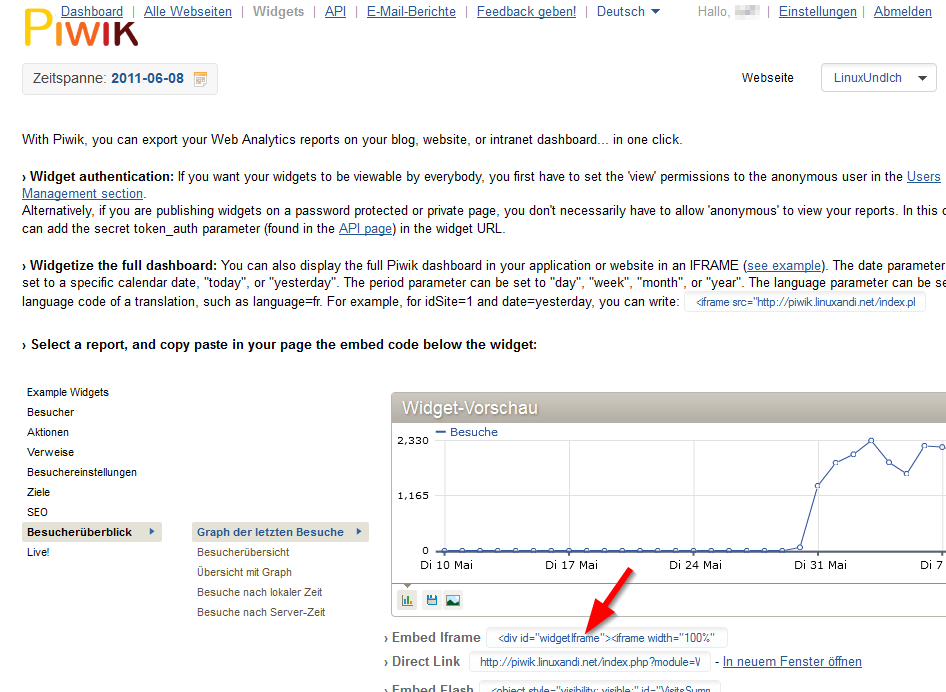The height and width of the screenshot is (692, 946).
Task: Select the Besuchereinstellungen widget category
Action: [82, 472]
